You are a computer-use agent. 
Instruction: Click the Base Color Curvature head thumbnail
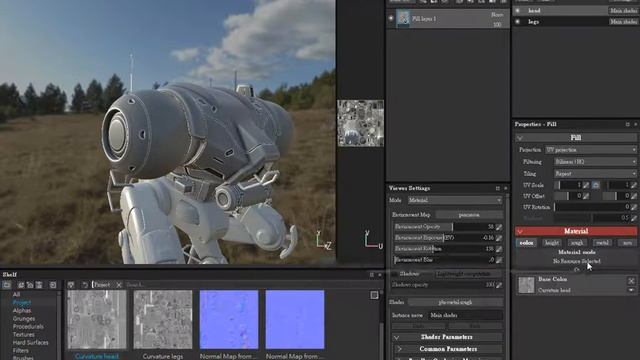coord(526,285)
